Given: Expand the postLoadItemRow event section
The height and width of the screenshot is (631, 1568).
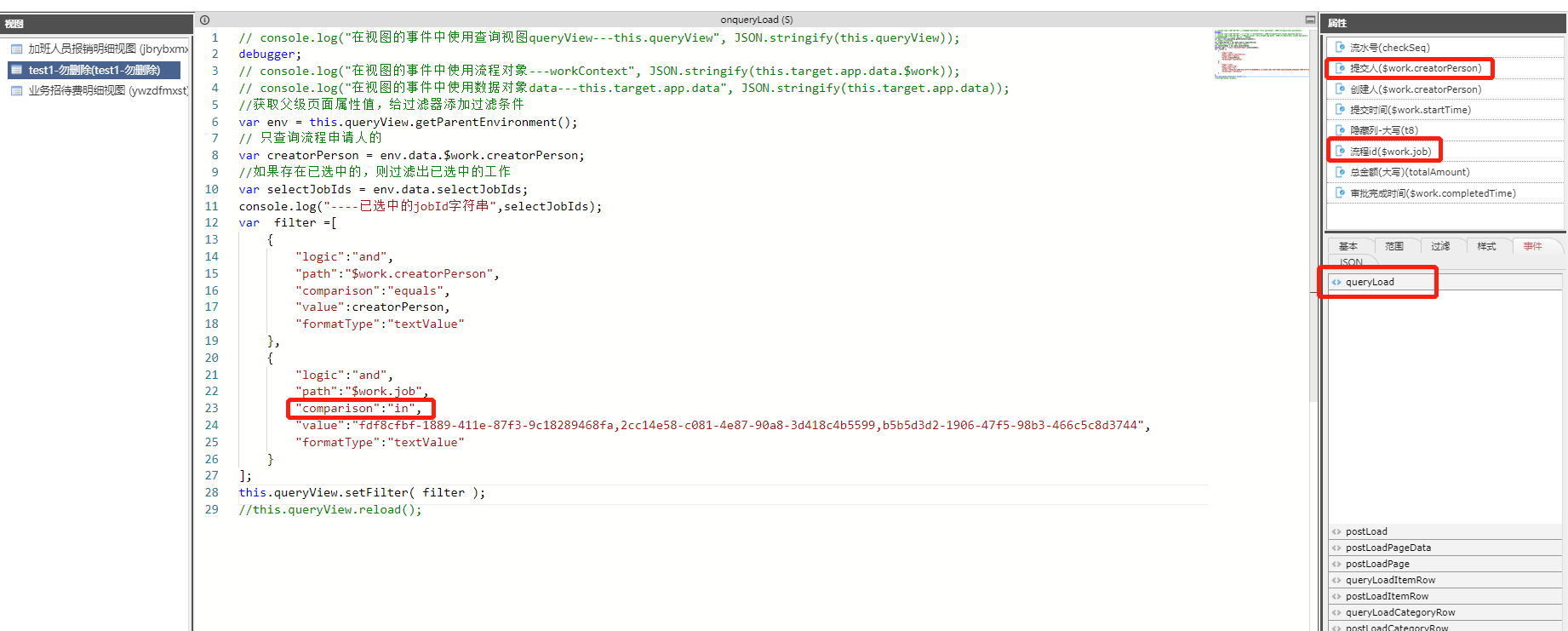Looking at the screenshot, I should click(1445, 597).
